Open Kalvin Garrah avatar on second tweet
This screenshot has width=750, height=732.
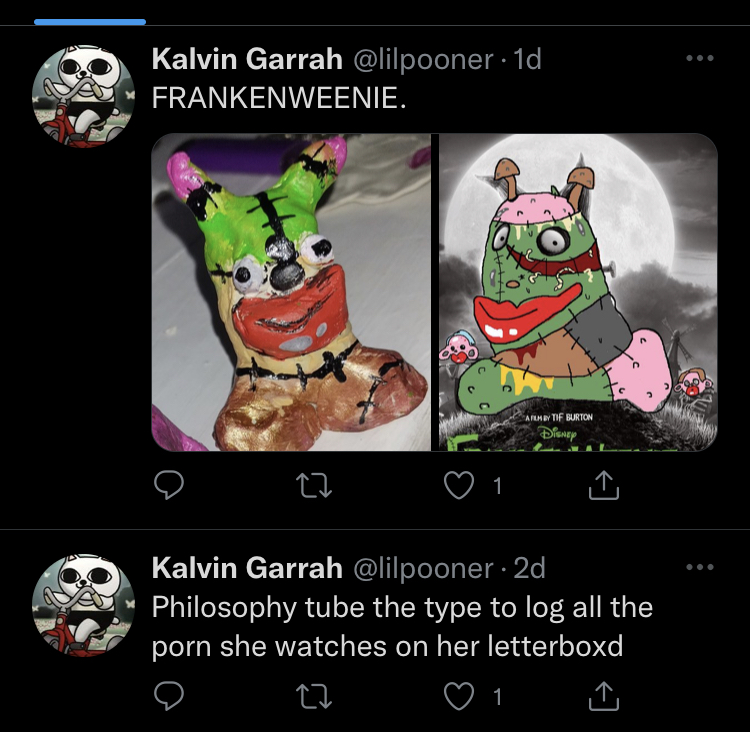tap(83, 605)
